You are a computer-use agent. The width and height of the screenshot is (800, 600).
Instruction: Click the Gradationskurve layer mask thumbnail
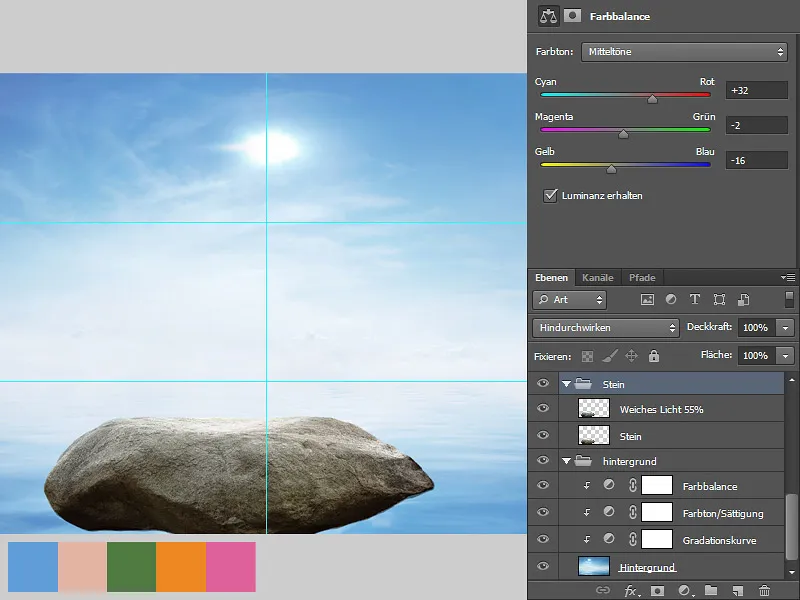657,539
